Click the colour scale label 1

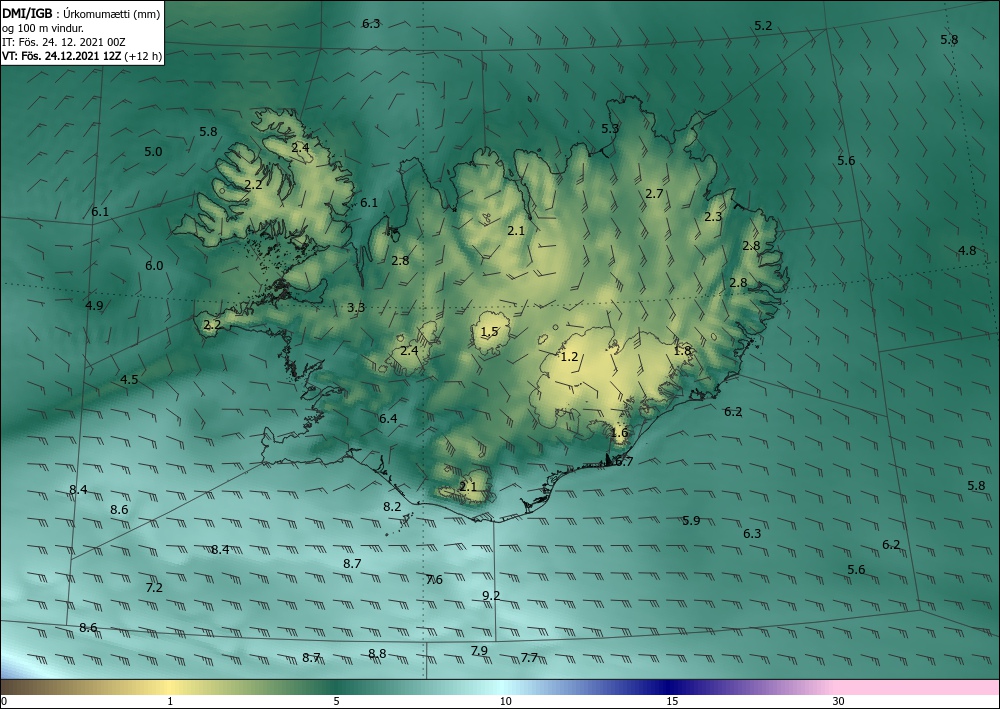click(170, 702)
